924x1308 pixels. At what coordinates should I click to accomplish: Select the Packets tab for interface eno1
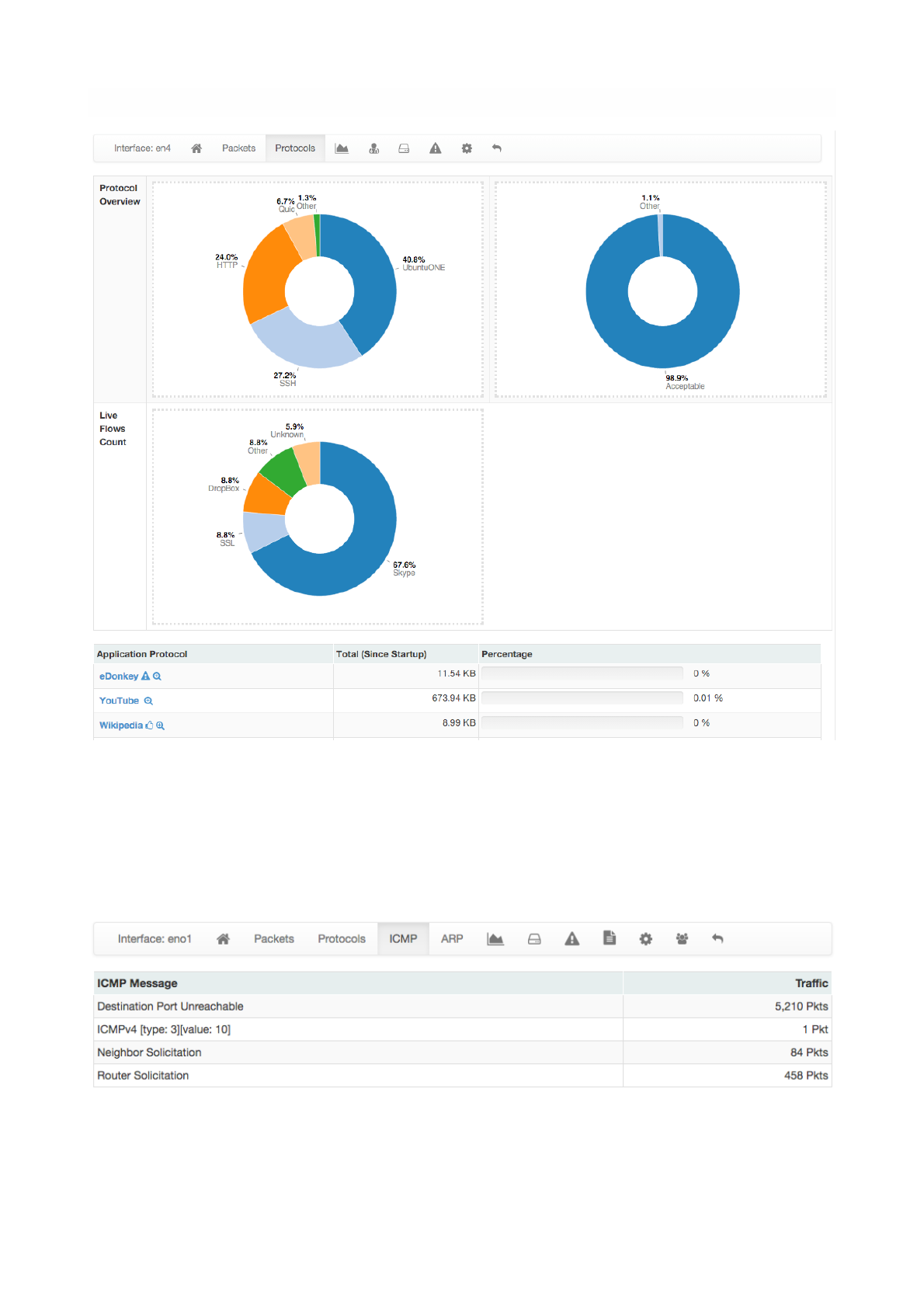coord(274,939)
